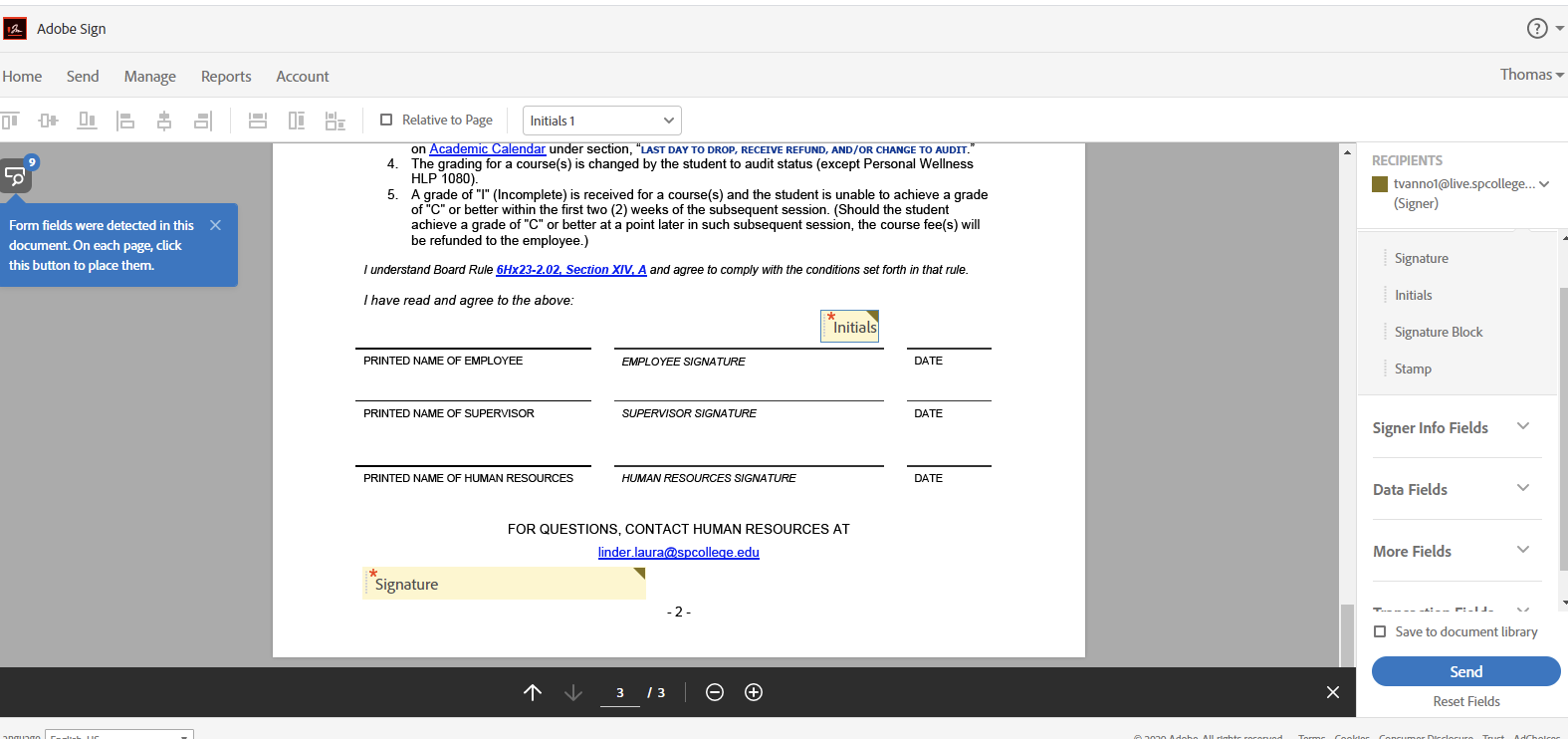Select the Stamp field type
1568x739 pixels.
1413,369
